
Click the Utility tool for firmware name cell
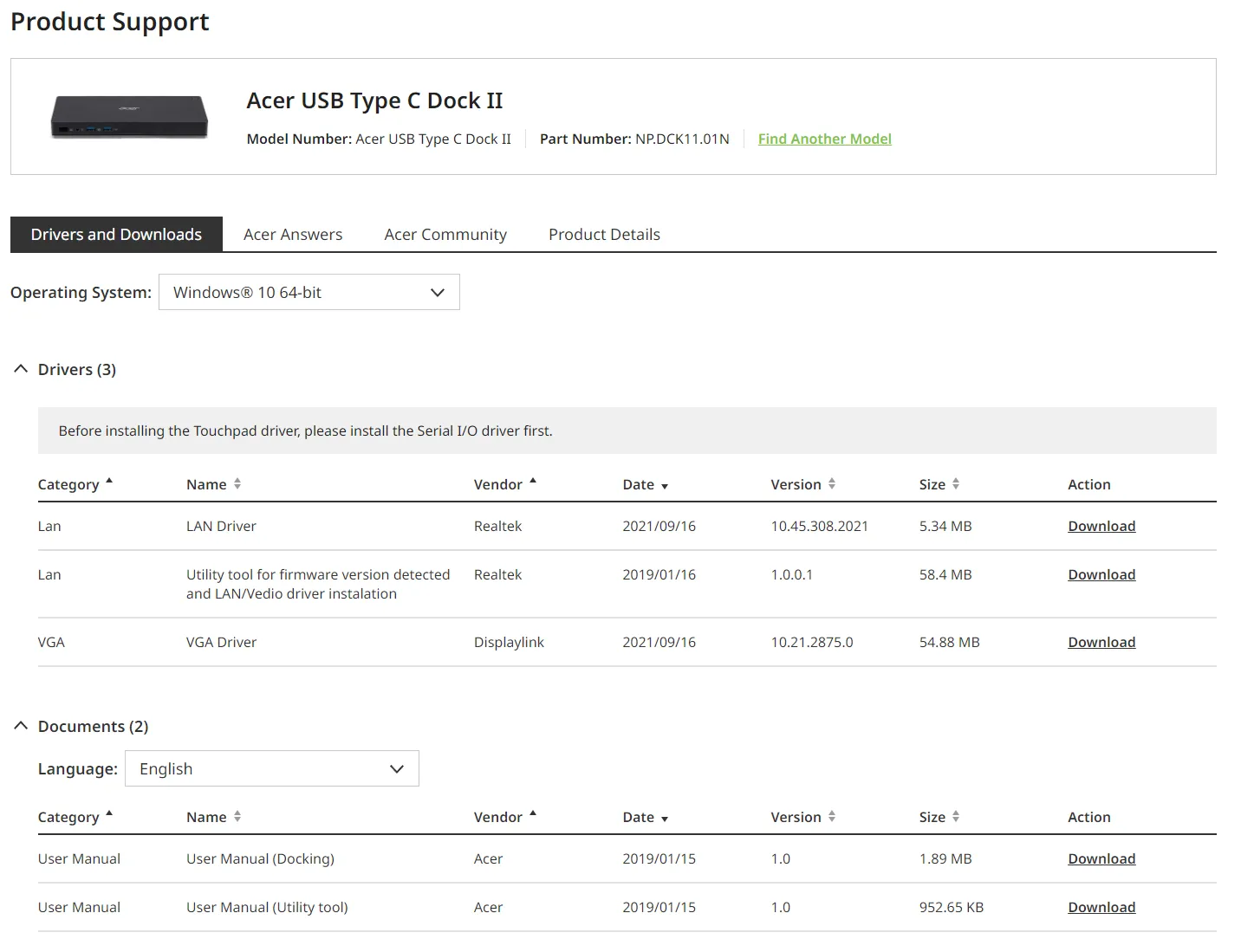318,584
